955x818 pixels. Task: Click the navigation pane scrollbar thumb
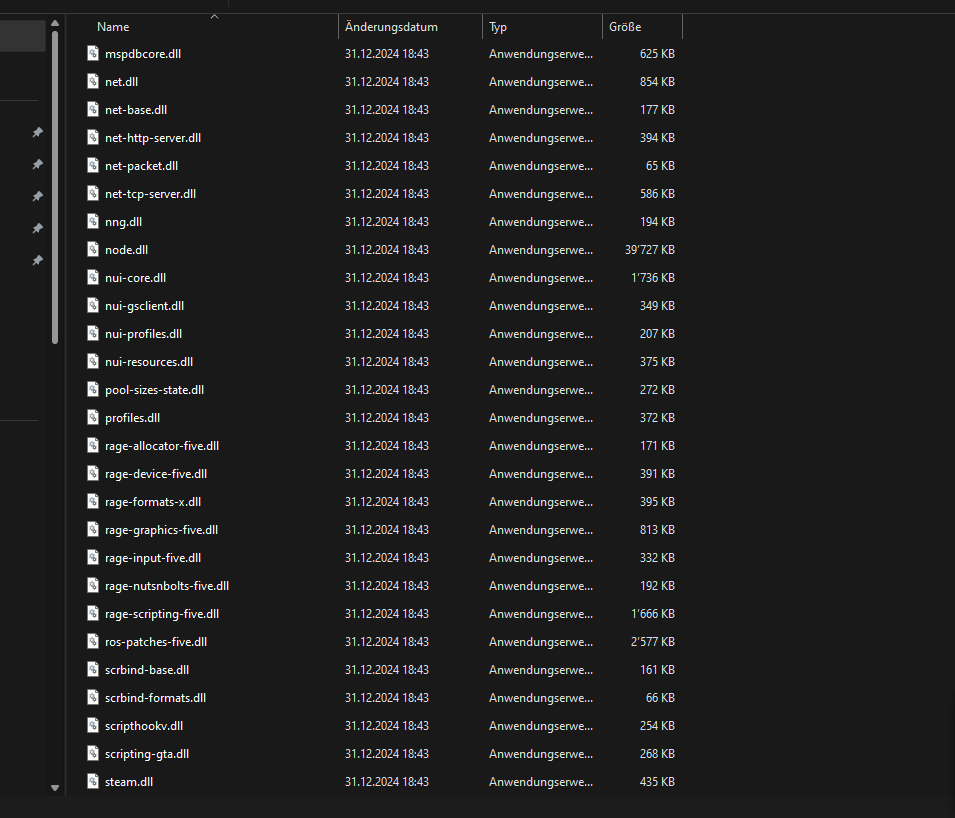[55, 188]
